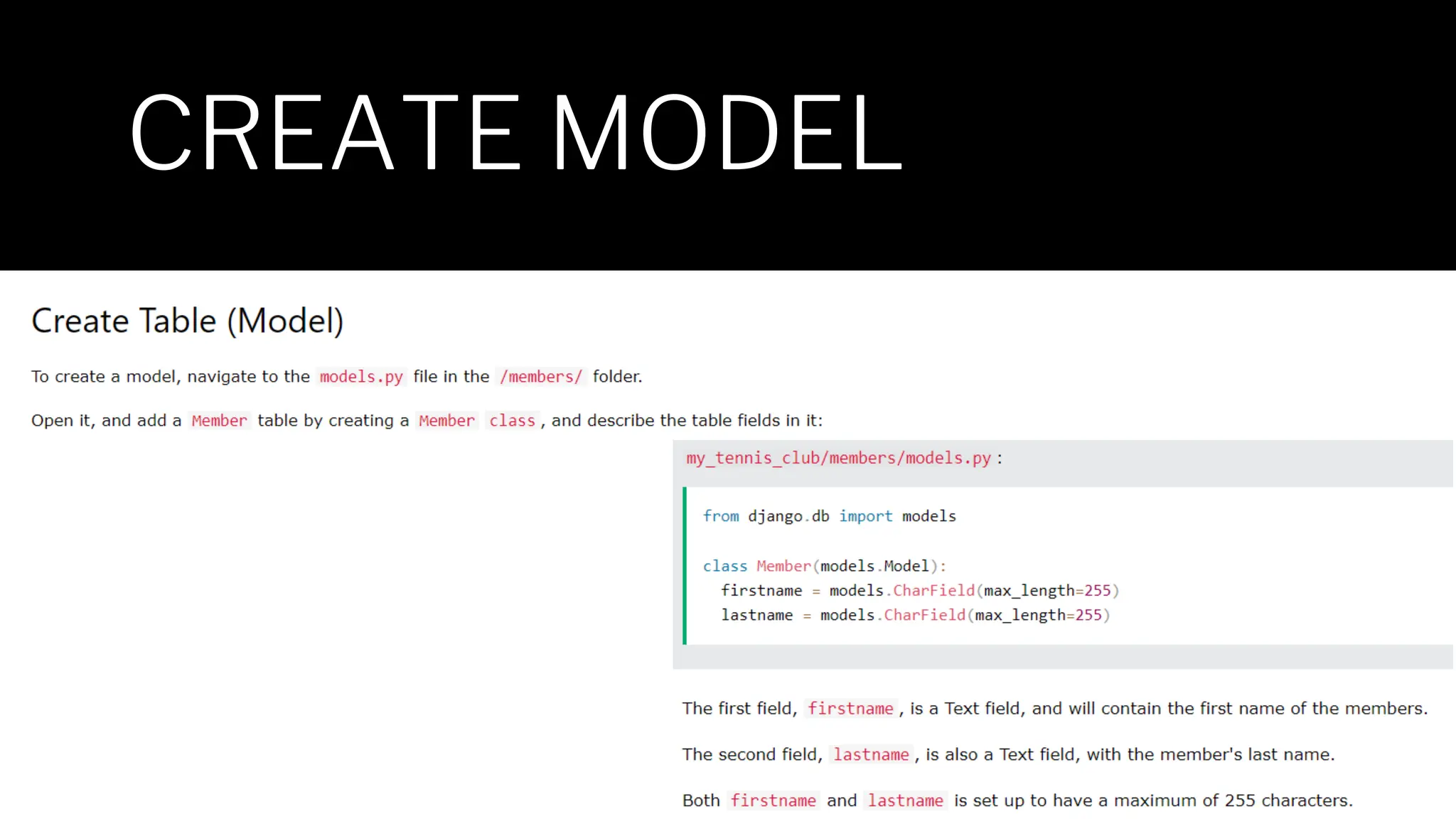Click 'lastname' in the 'Both' sentence
Screen dimensions: 1456x819
905,801
